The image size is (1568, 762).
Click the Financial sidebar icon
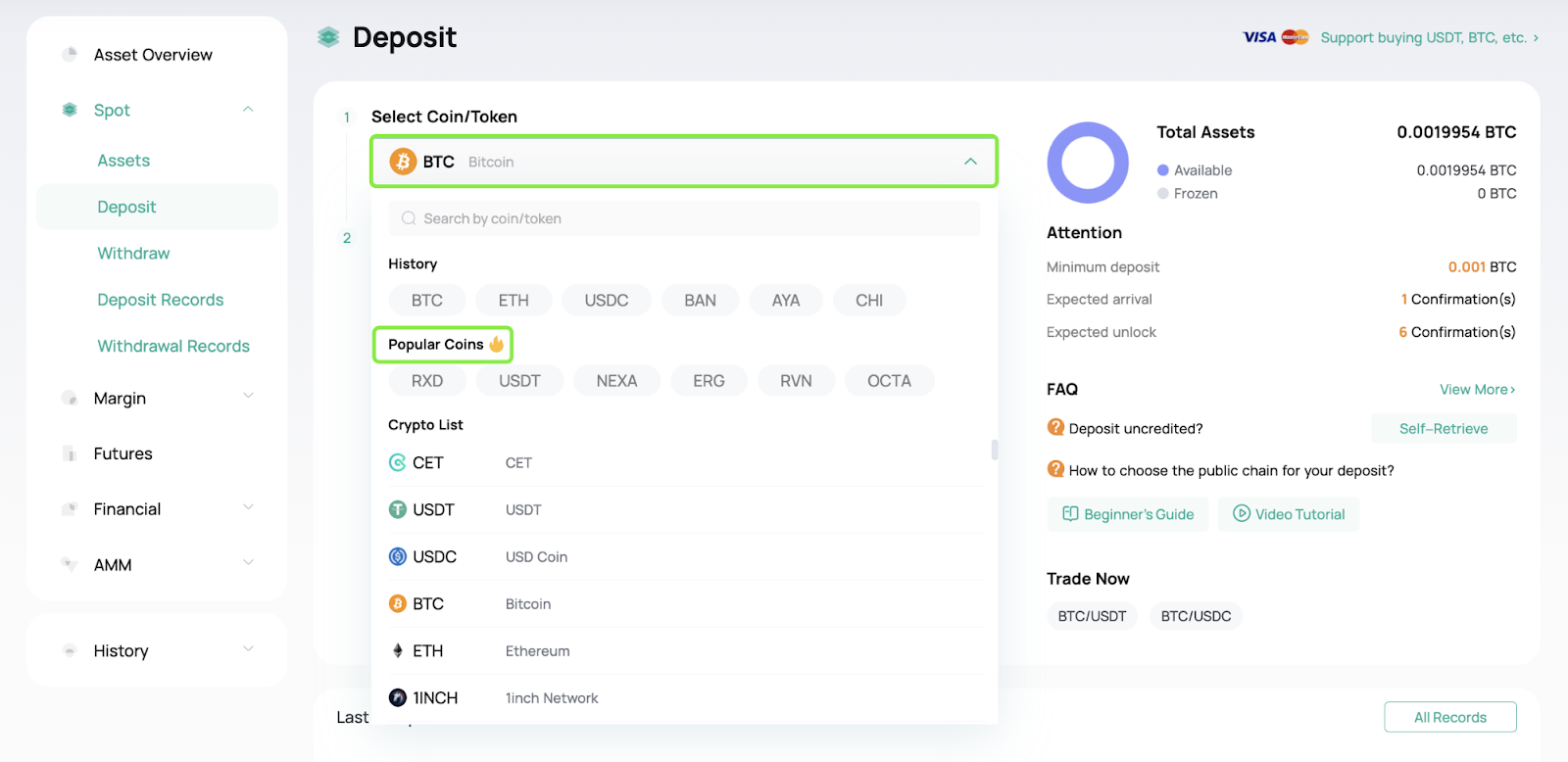click(70, 509)
